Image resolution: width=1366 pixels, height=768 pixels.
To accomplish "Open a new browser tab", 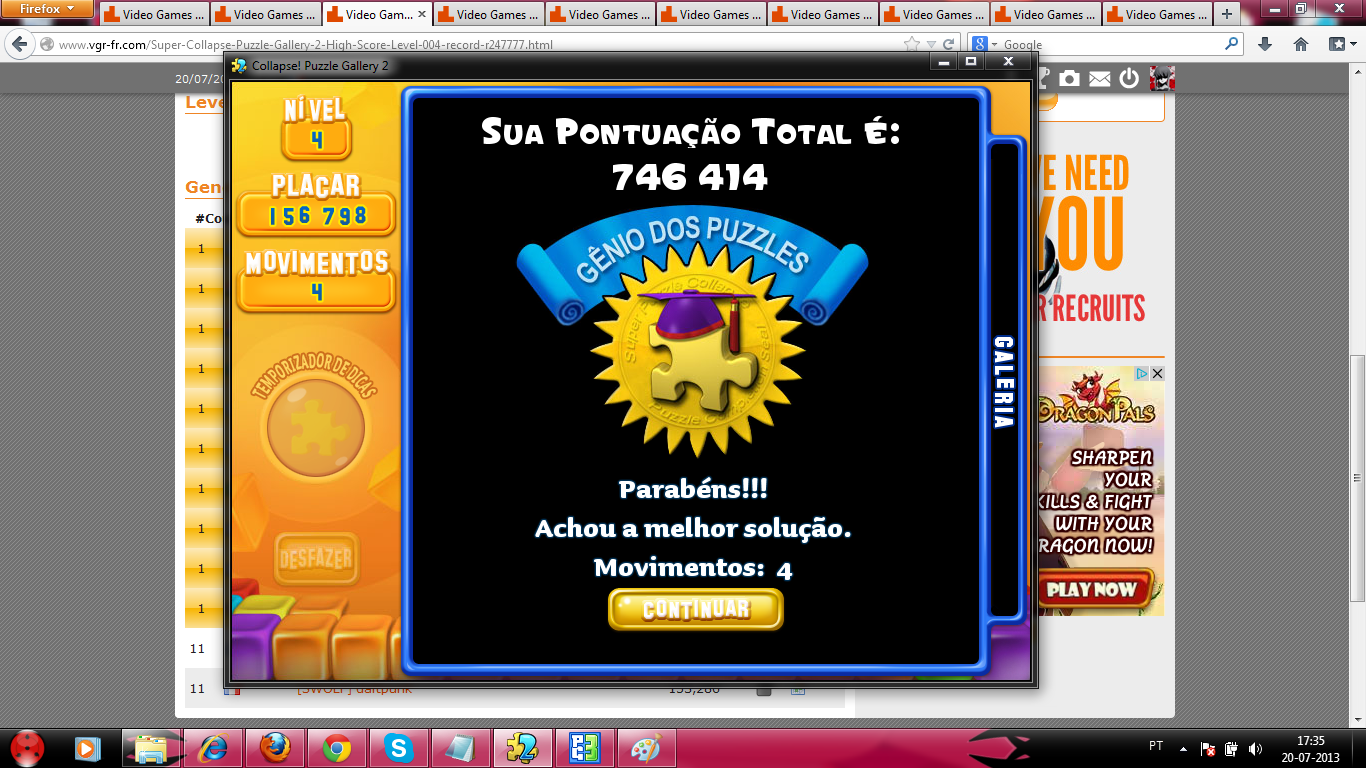I will tap(1227, 15).
